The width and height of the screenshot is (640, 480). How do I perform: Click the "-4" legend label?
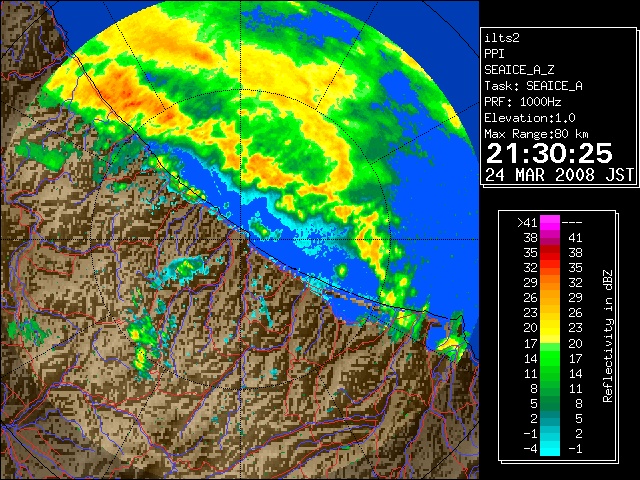530,449
